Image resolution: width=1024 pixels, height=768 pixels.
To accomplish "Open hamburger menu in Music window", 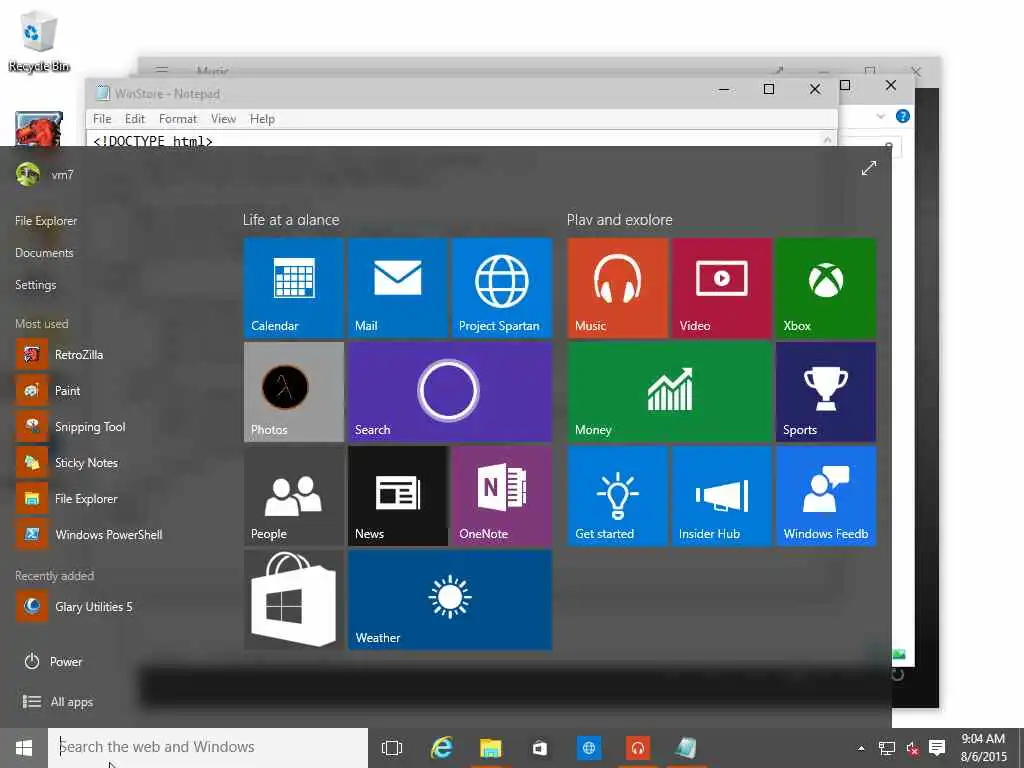I will point(162,69).
